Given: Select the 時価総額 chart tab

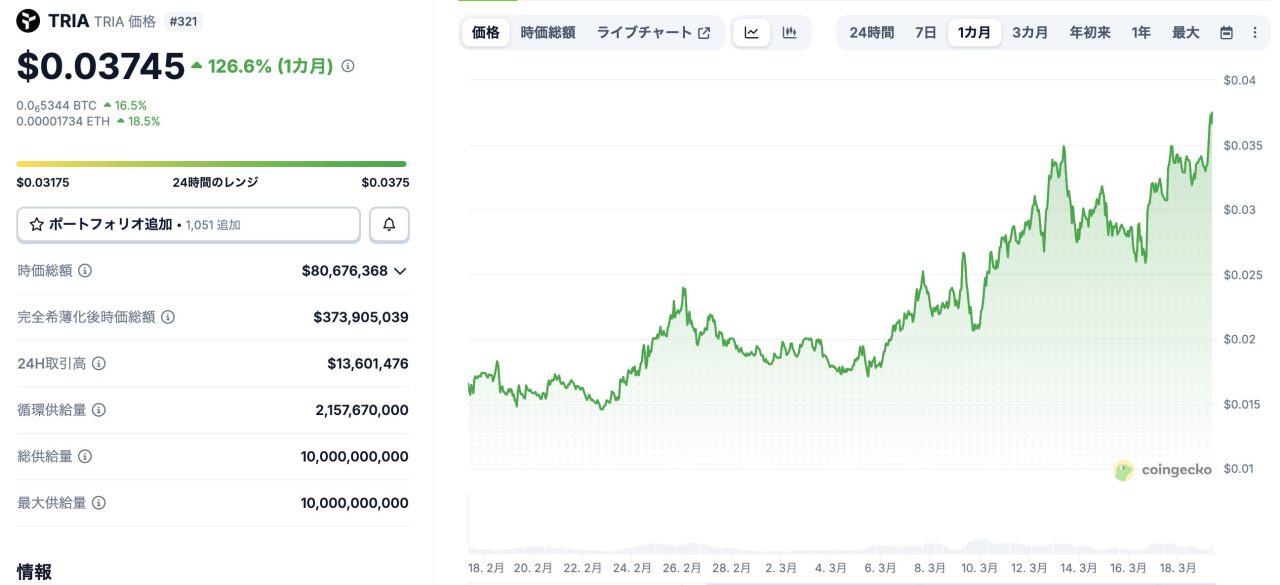Looking at the screenshot, I should 548,33.
